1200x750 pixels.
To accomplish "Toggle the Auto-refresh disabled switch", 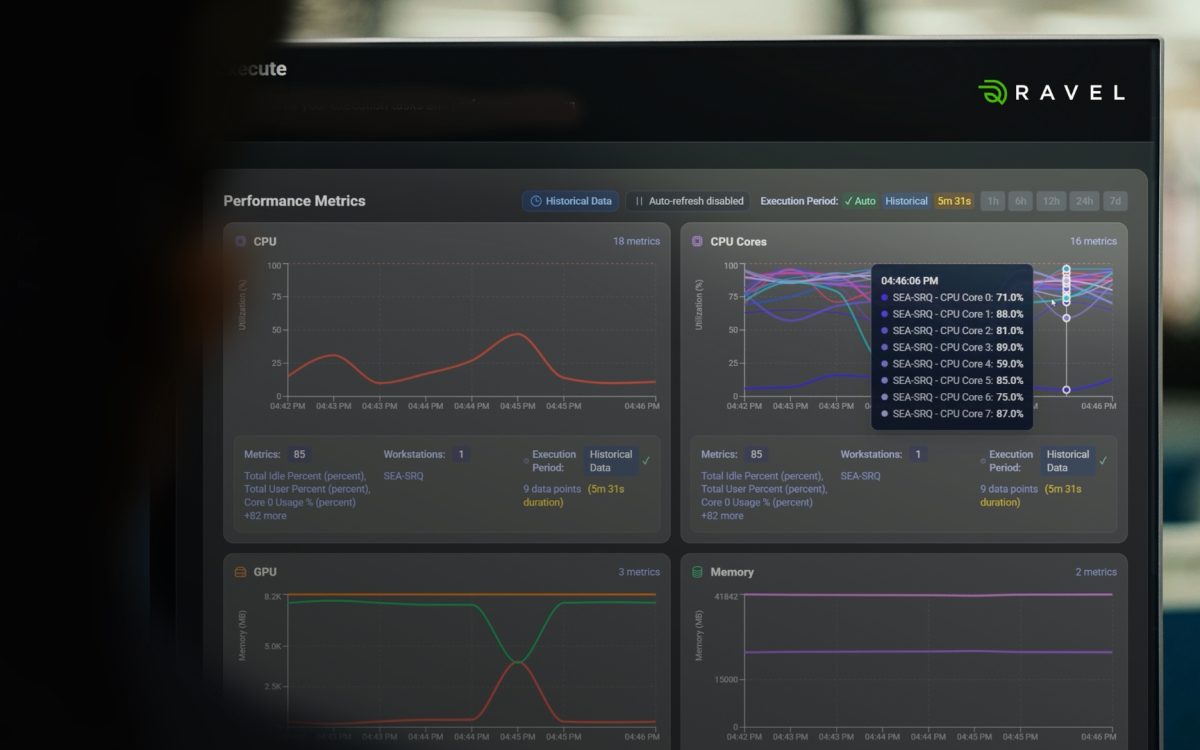I will 689,201.
